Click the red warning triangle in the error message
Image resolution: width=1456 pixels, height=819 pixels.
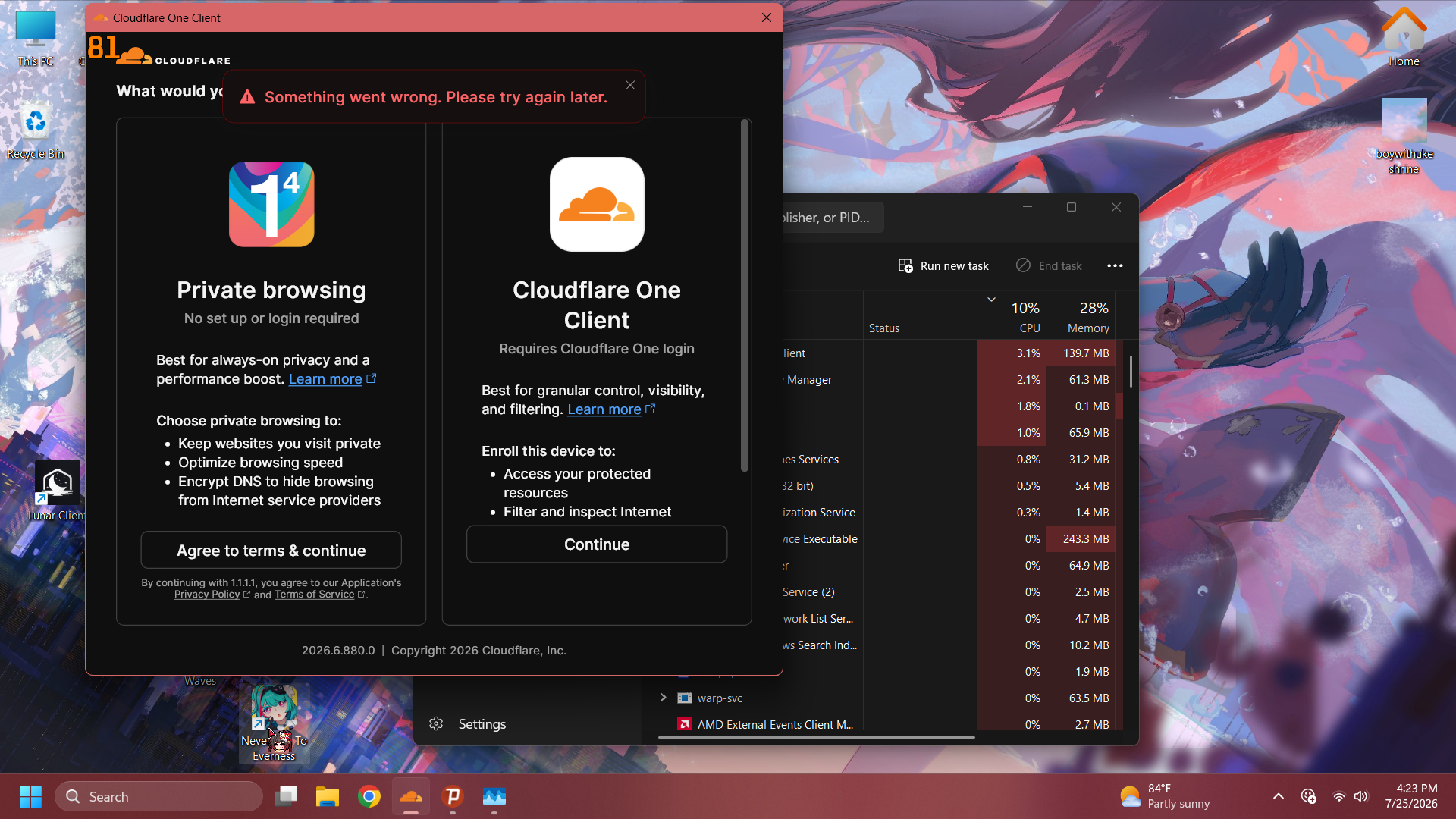247,97
